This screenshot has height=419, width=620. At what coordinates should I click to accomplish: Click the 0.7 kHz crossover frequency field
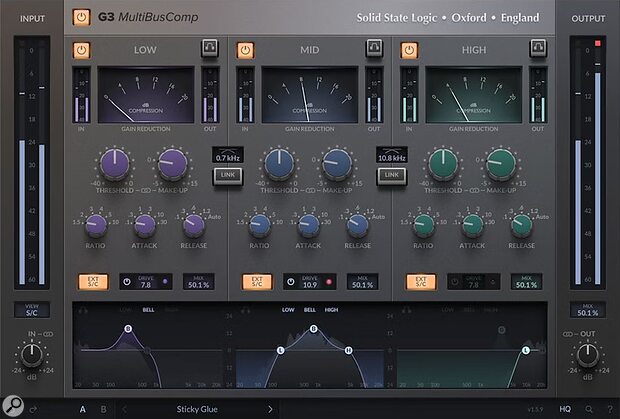[228, 155]
